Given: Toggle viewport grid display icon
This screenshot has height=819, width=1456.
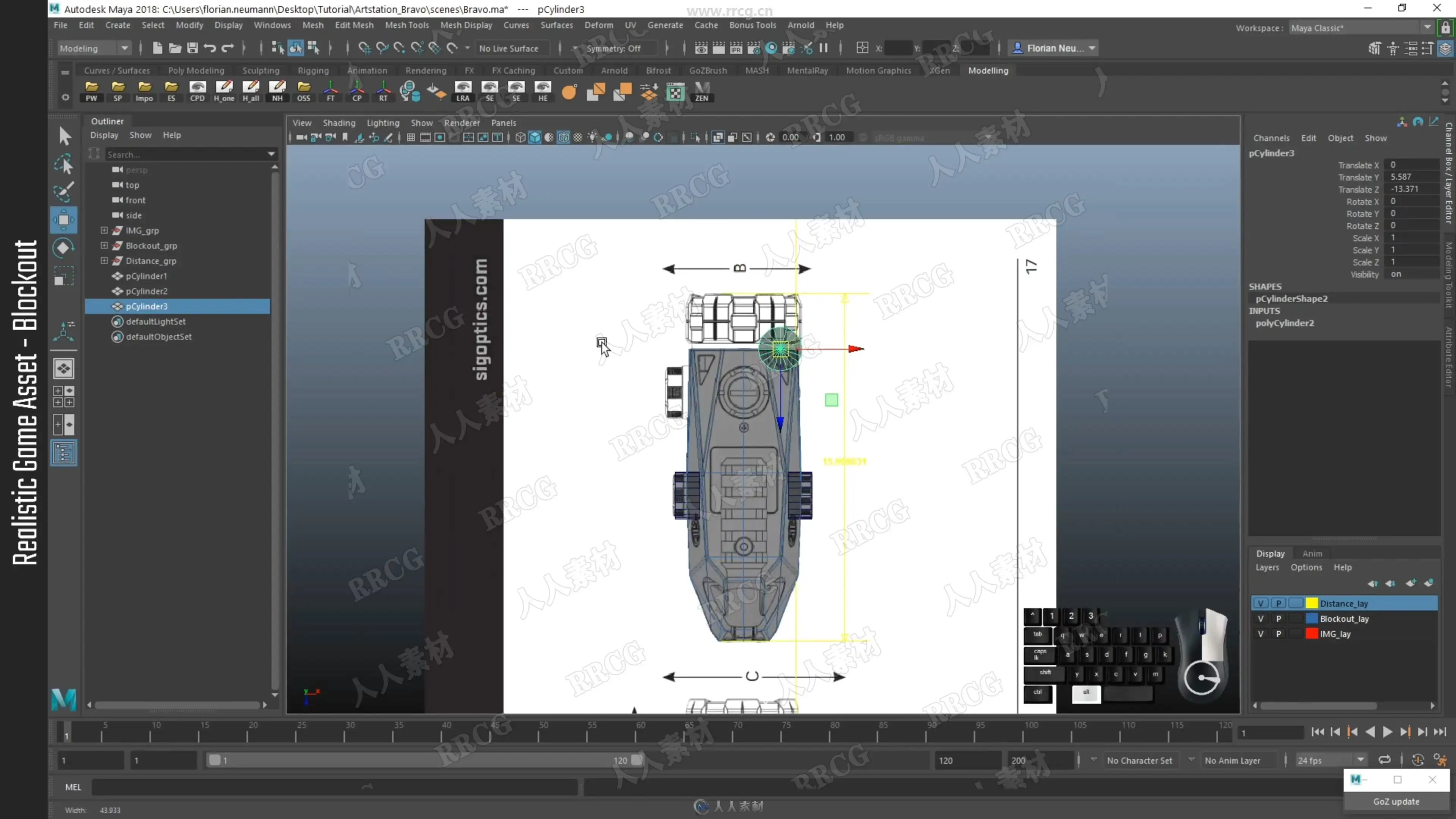Looking at the screenshot, I should tap(411, 137).
